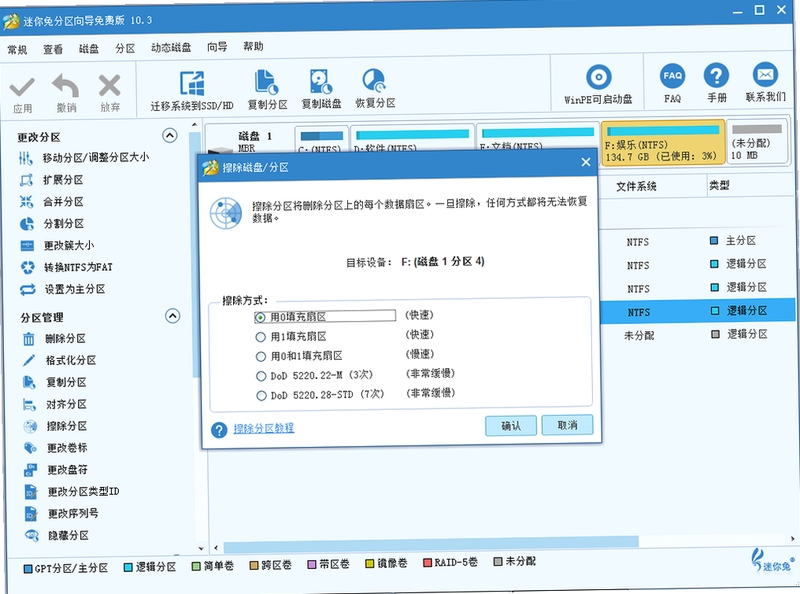Click the 放弃 (Discard) X icon

[x=110, y=86]
